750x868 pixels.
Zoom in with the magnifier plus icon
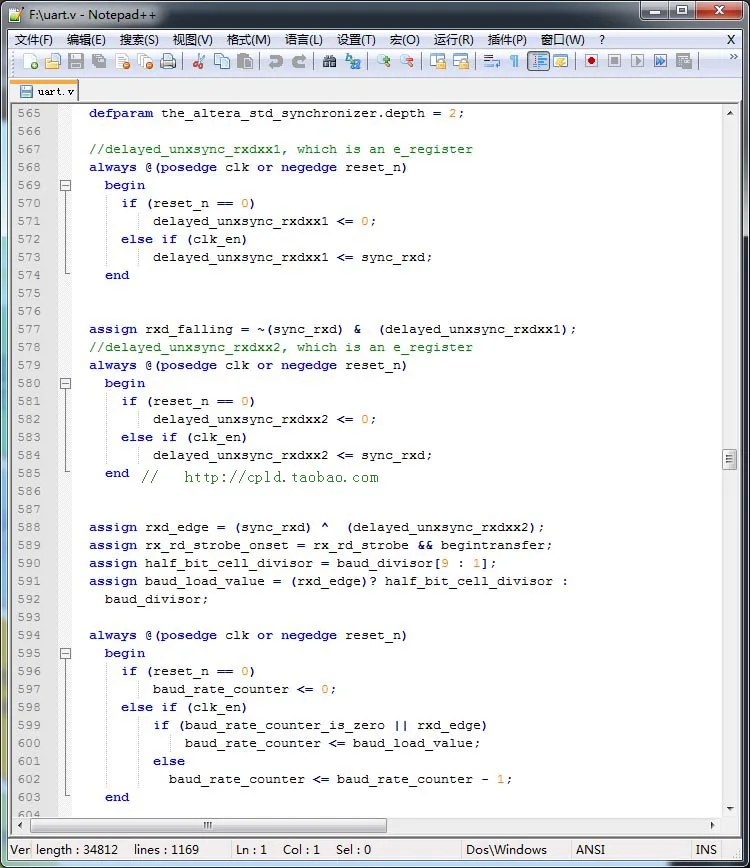(383, 61)
